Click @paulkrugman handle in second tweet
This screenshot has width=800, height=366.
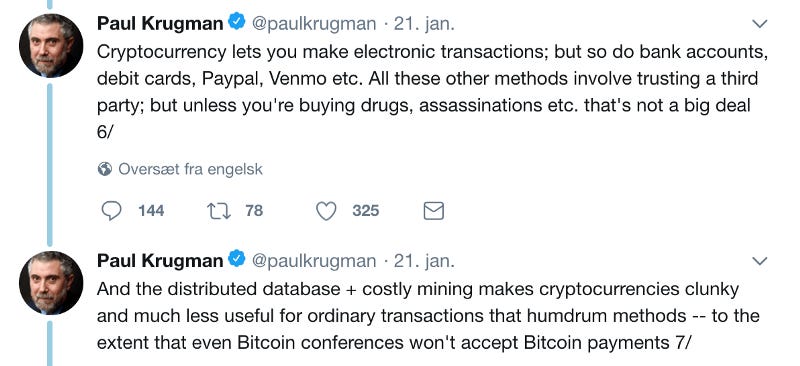tap(314, 261)
